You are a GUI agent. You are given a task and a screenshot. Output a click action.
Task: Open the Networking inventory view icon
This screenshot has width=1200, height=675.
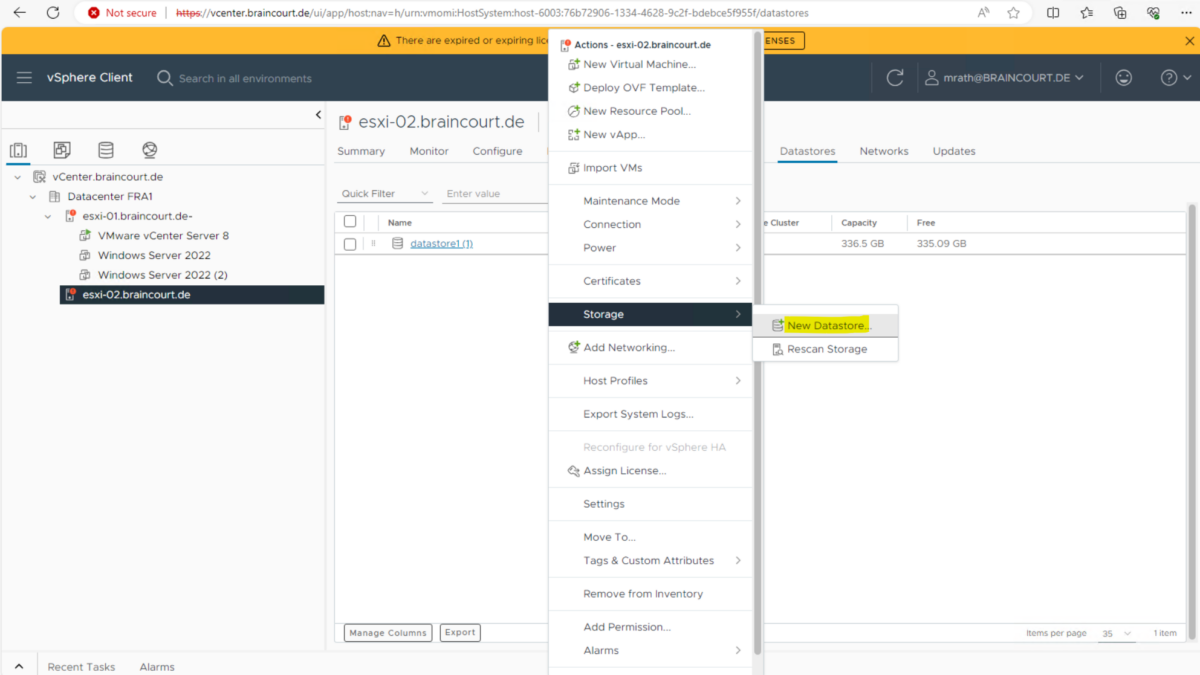[150, 150]
